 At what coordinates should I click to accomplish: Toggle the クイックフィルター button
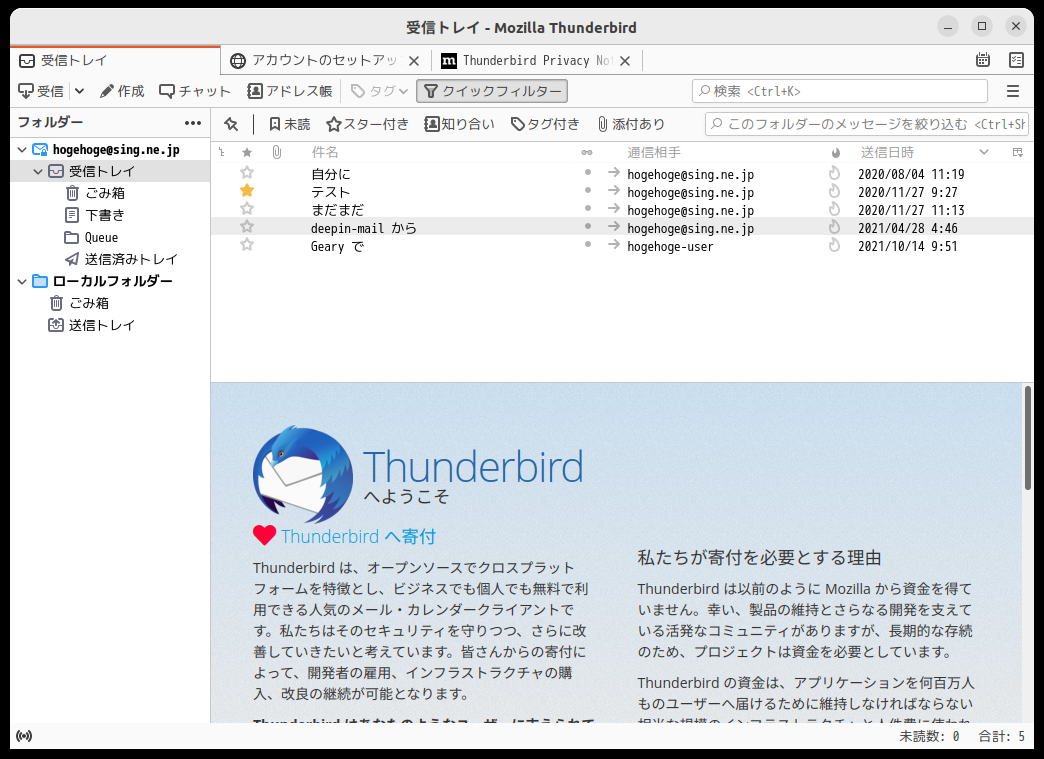(x=492, y=91)
